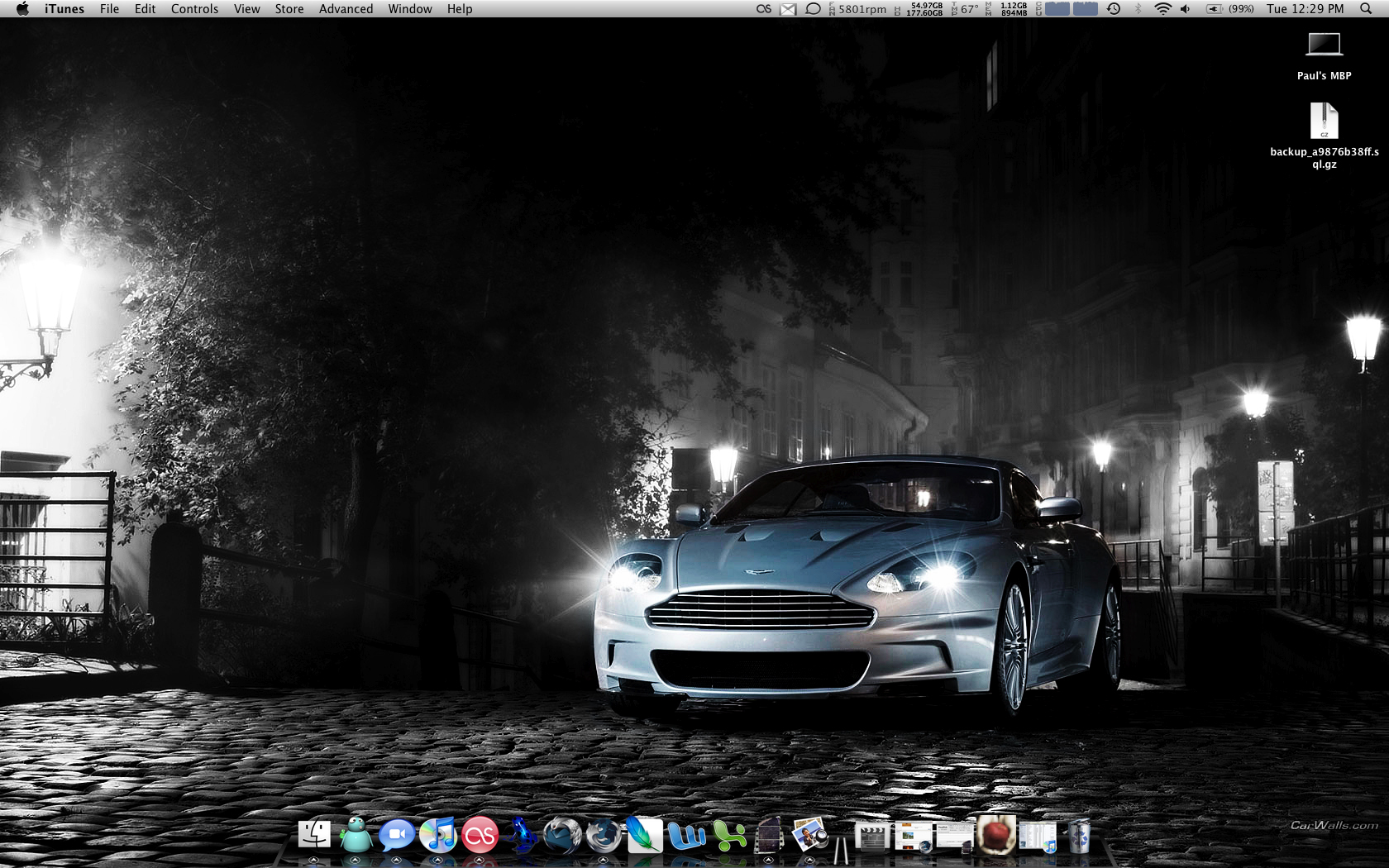Open Finder from the dock
Viewport: 1389px width, 868px height.
point(314,835)
